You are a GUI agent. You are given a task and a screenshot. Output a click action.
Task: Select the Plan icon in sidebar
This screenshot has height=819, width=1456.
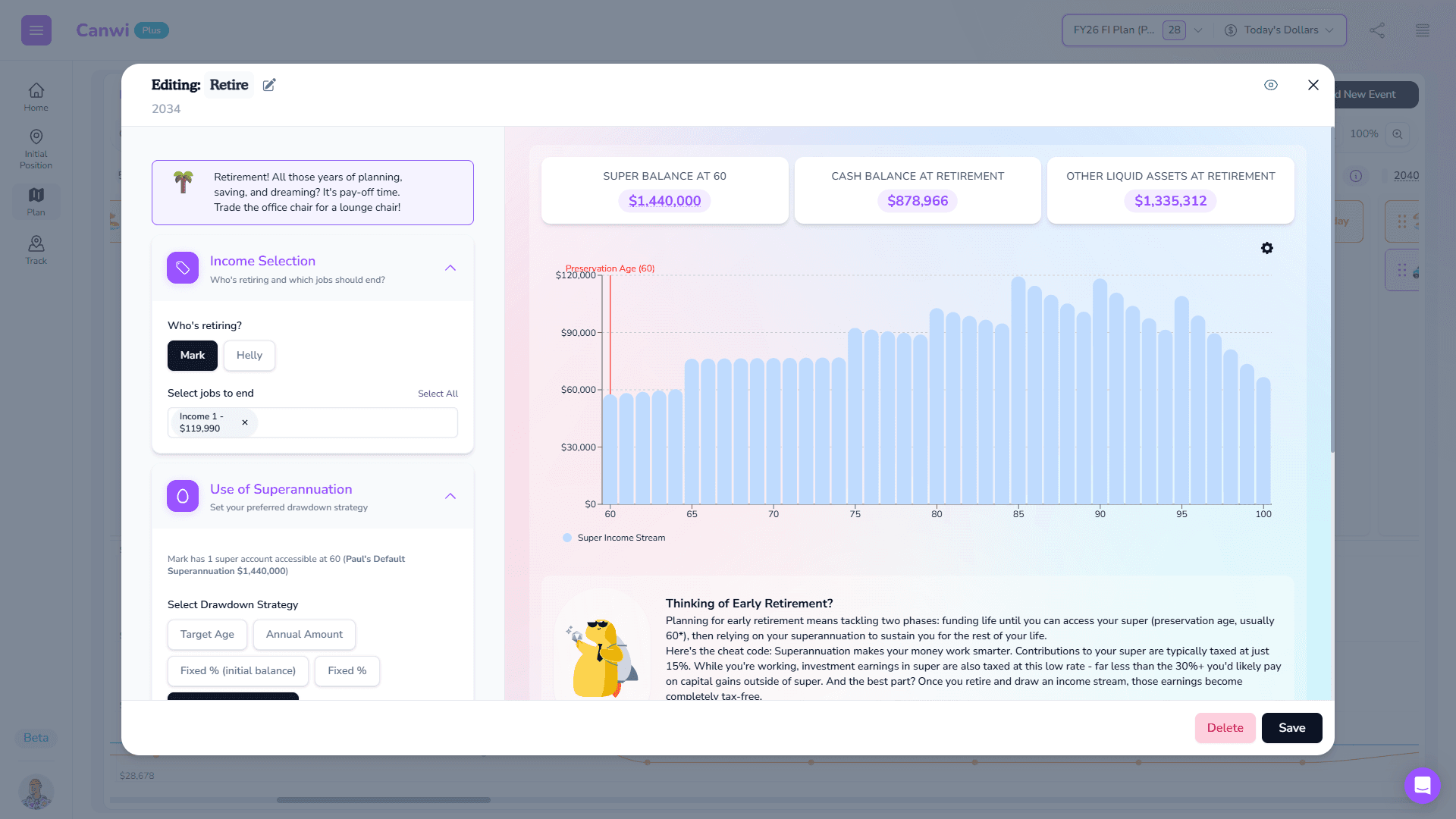click(x=36, y=201)
